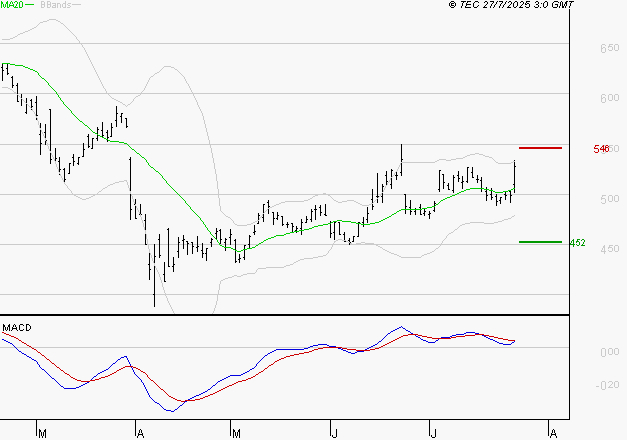The width and height of the screenshot is (627, 440).
Task: Click the MACD -0.20 axis label
Action: 609,385
